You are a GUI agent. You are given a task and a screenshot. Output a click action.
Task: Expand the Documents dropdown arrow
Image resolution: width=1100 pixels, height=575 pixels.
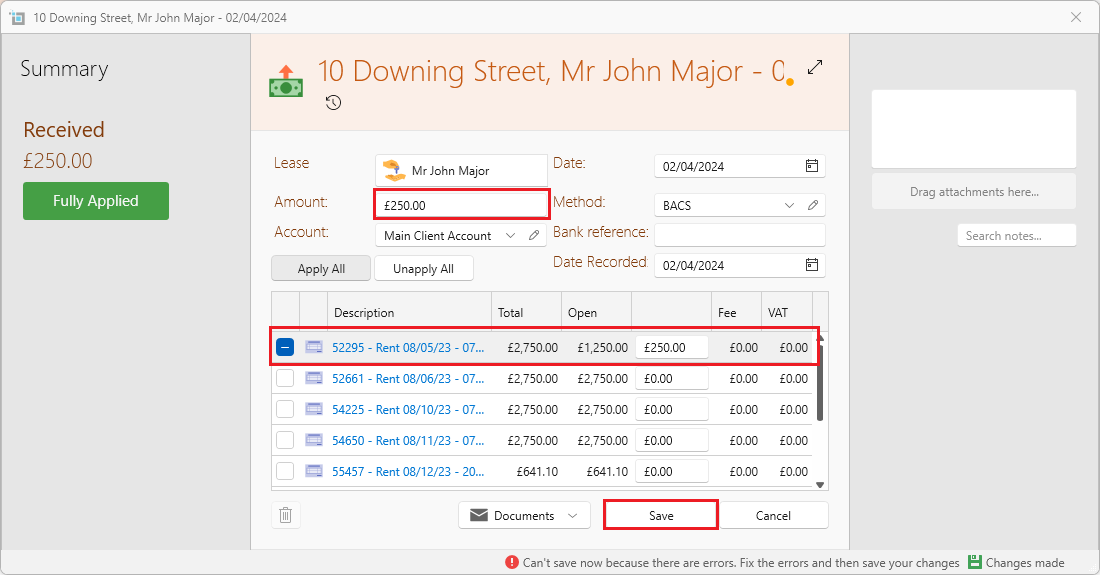tap(572, 515)
